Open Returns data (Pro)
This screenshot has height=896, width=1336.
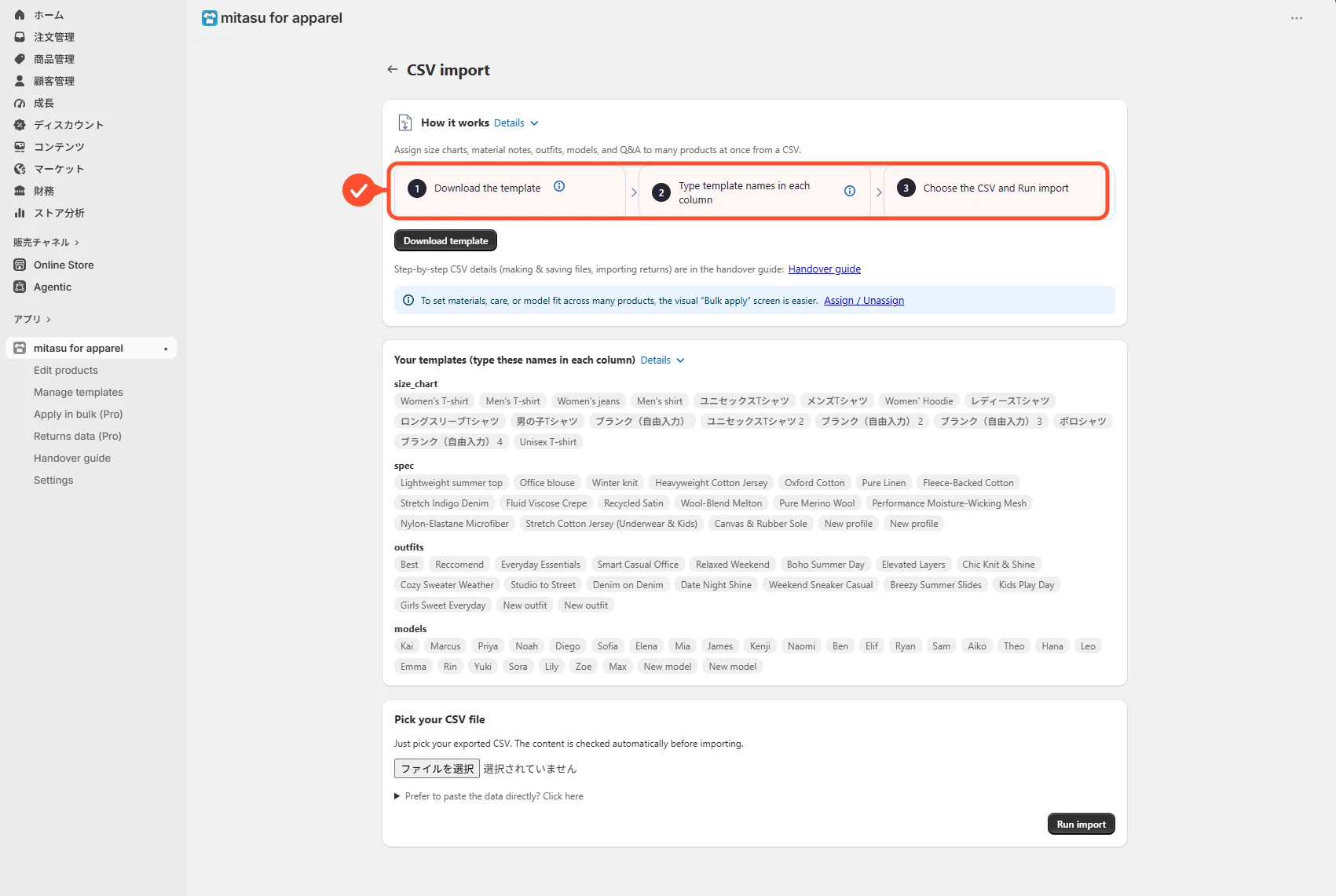78,436
